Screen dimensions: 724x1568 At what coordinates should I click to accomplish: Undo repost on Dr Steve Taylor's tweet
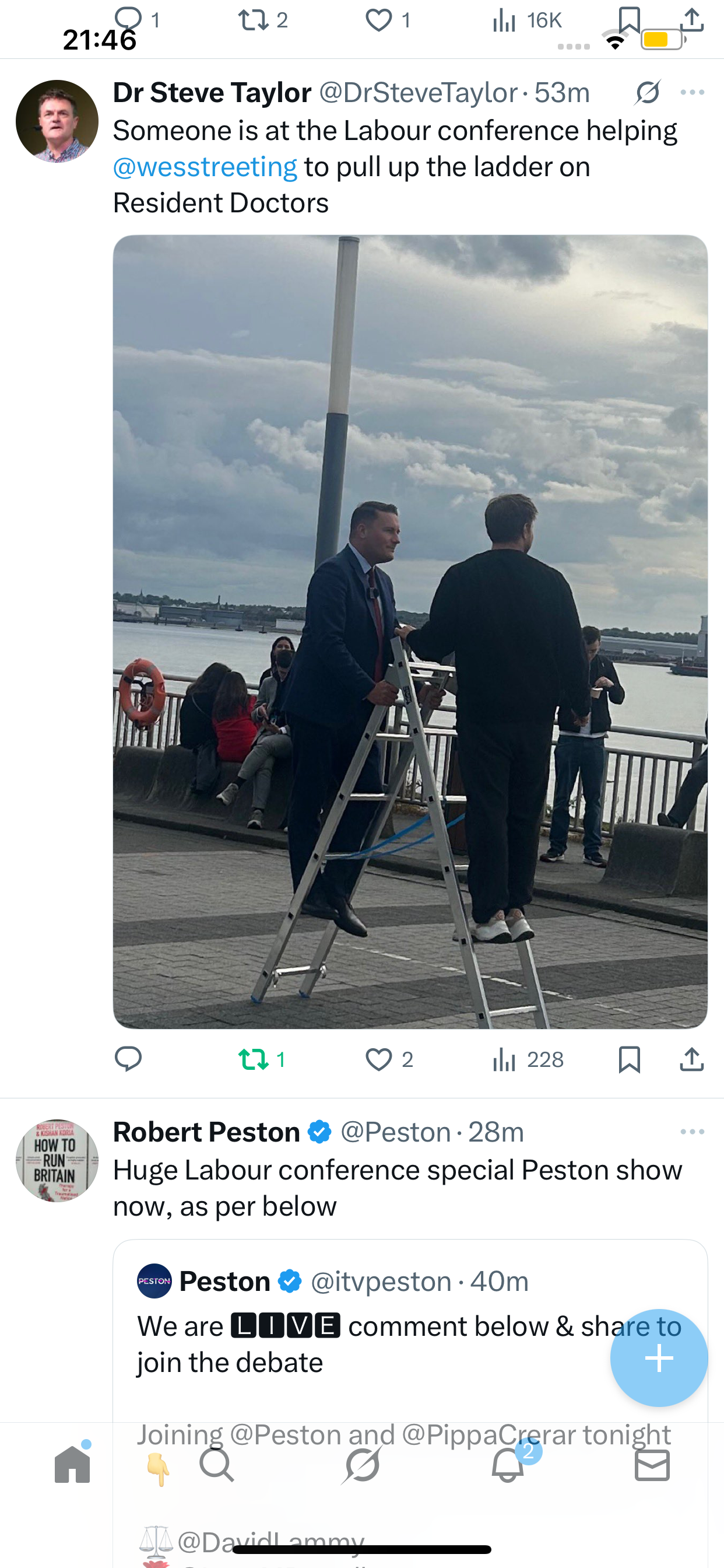[x=254, y=1060]
